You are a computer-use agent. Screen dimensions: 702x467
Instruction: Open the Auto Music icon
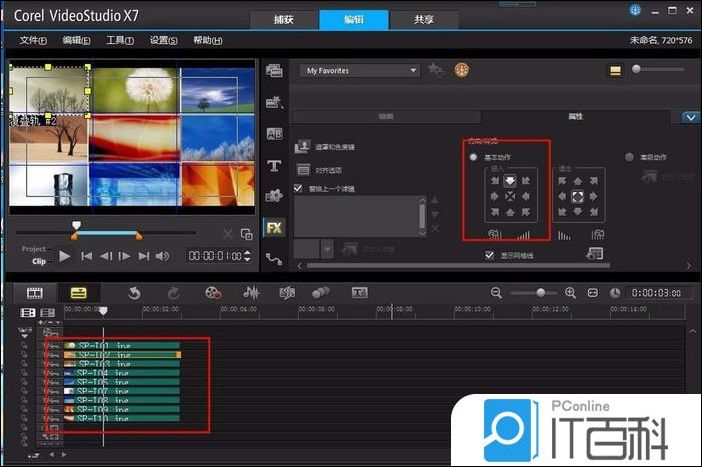(x=287, y=293)
